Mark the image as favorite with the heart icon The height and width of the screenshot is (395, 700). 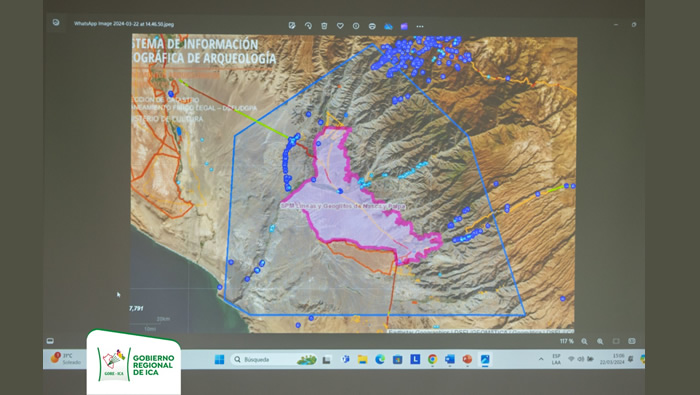(x=340, y=26)
